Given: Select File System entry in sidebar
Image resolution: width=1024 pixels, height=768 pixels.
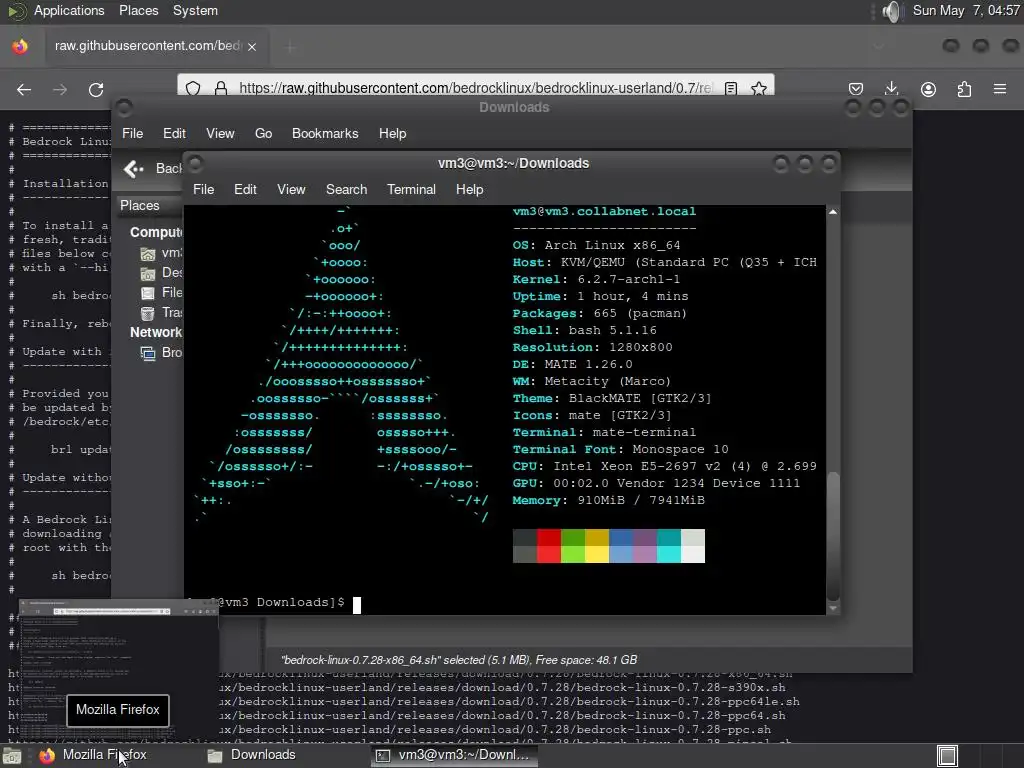Looking at the screenshot, I should (161, 293).
